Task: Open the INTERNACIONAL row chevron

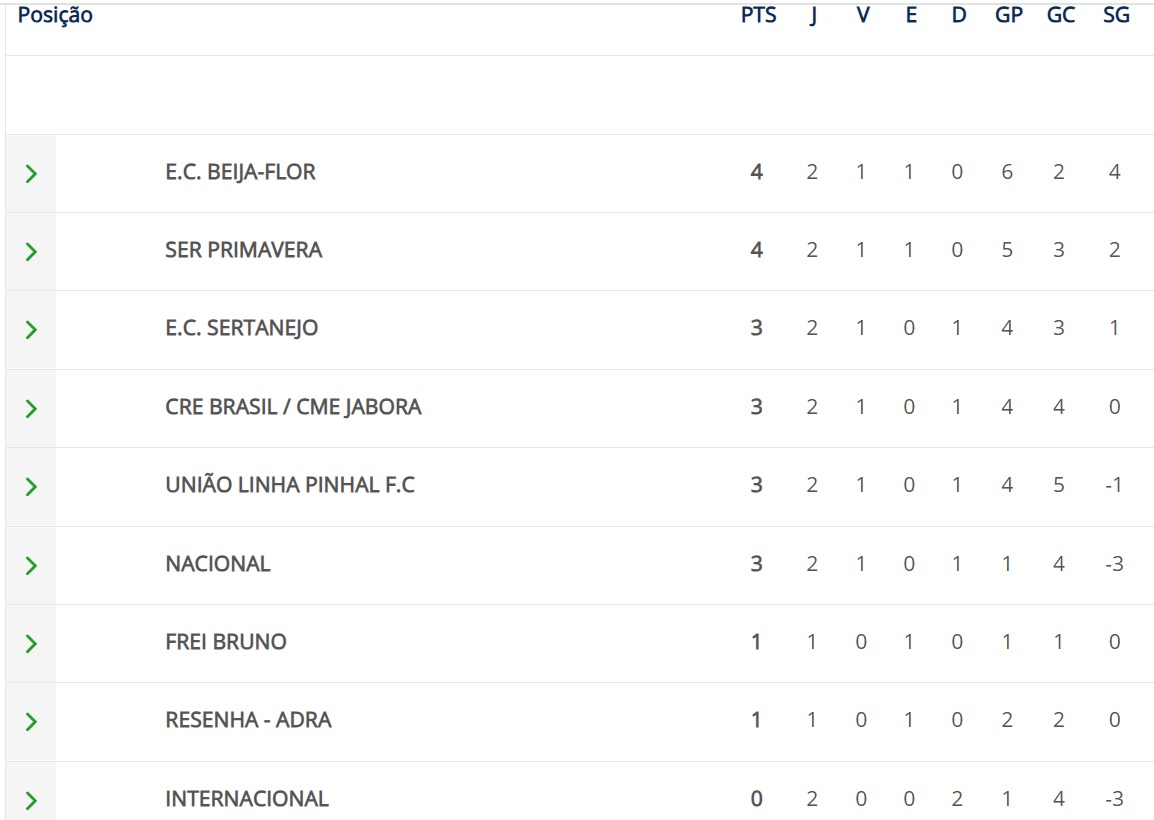Action: pos(31,800)
